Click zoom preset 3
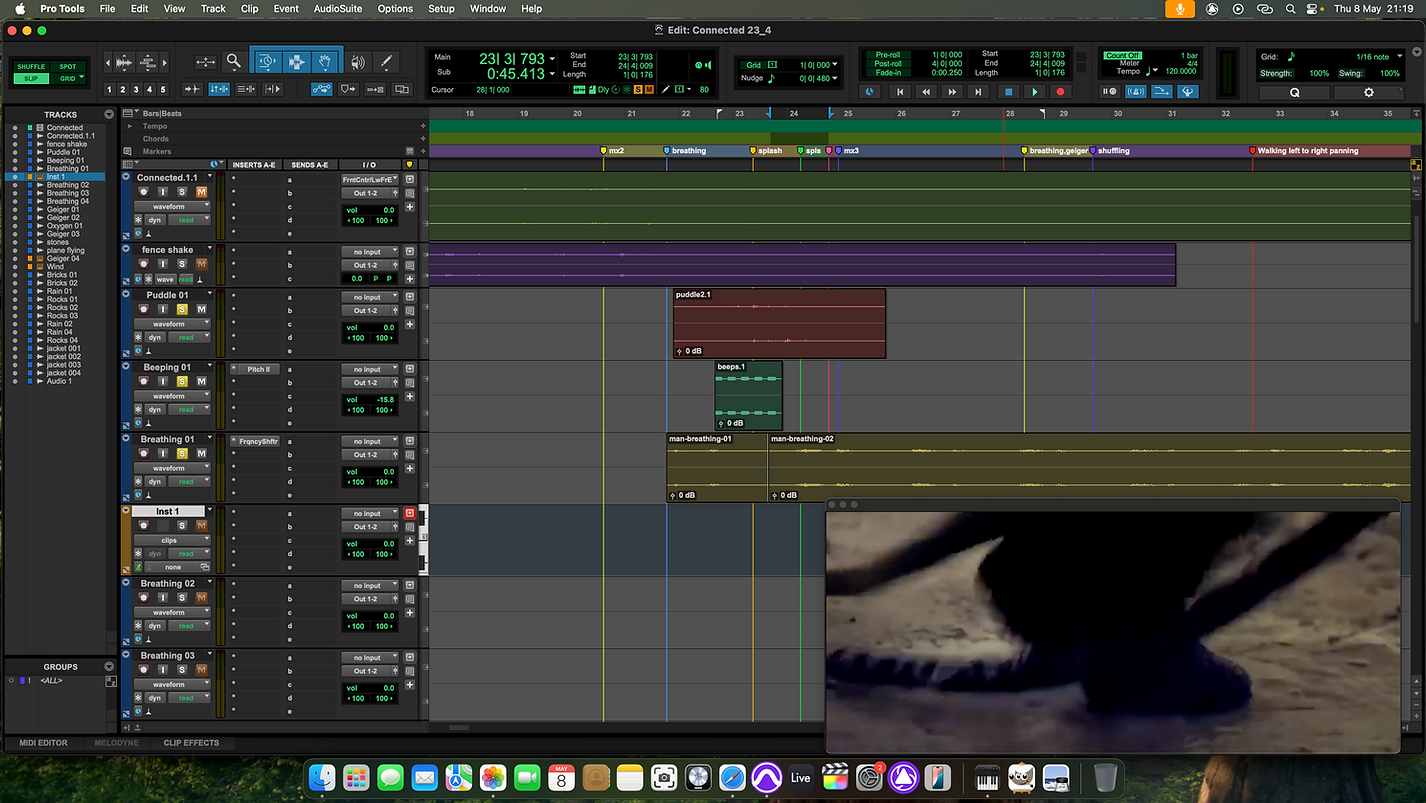 (x=137, y=90)
